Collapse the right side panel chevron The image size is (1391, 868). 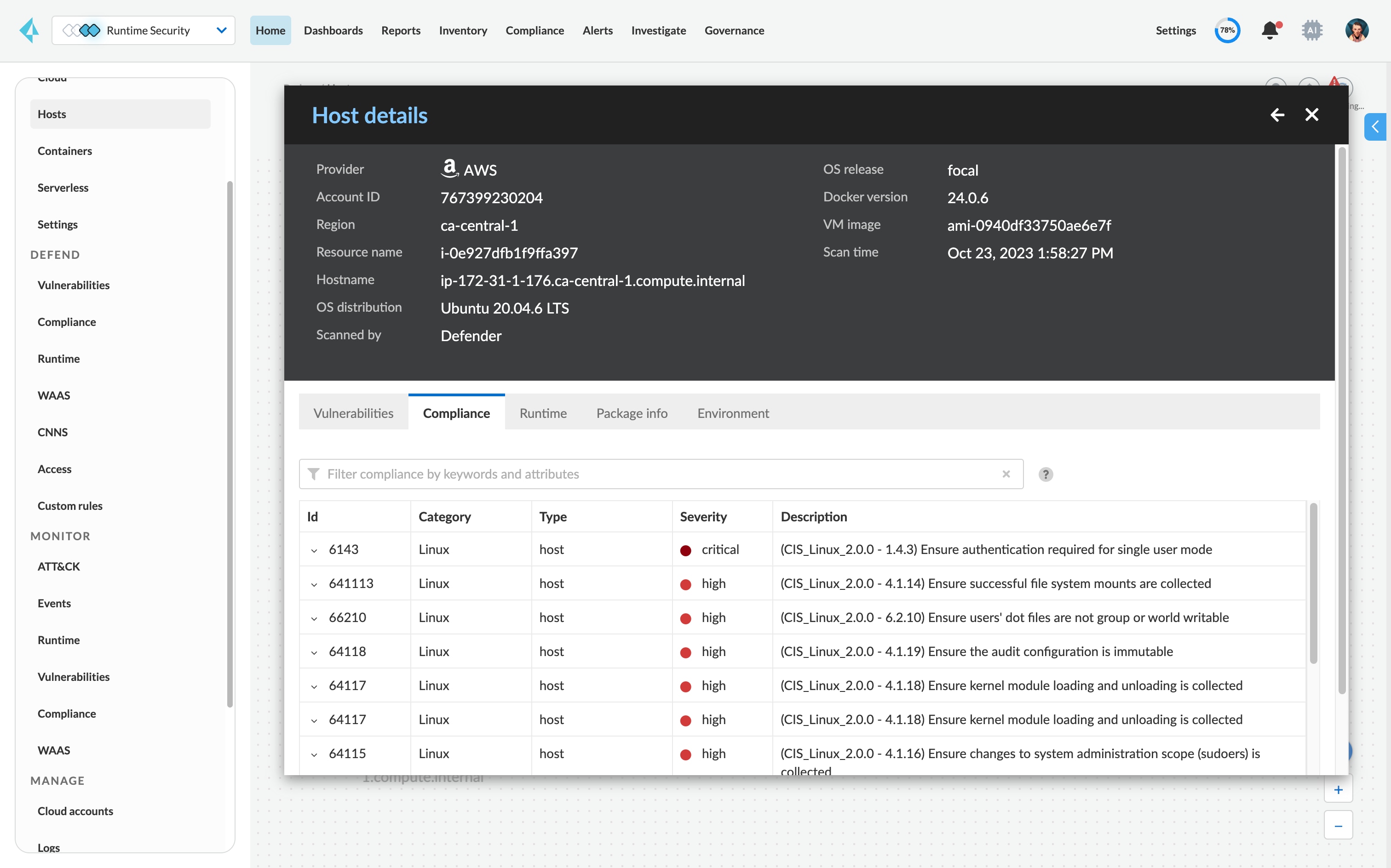(1375, 127)
